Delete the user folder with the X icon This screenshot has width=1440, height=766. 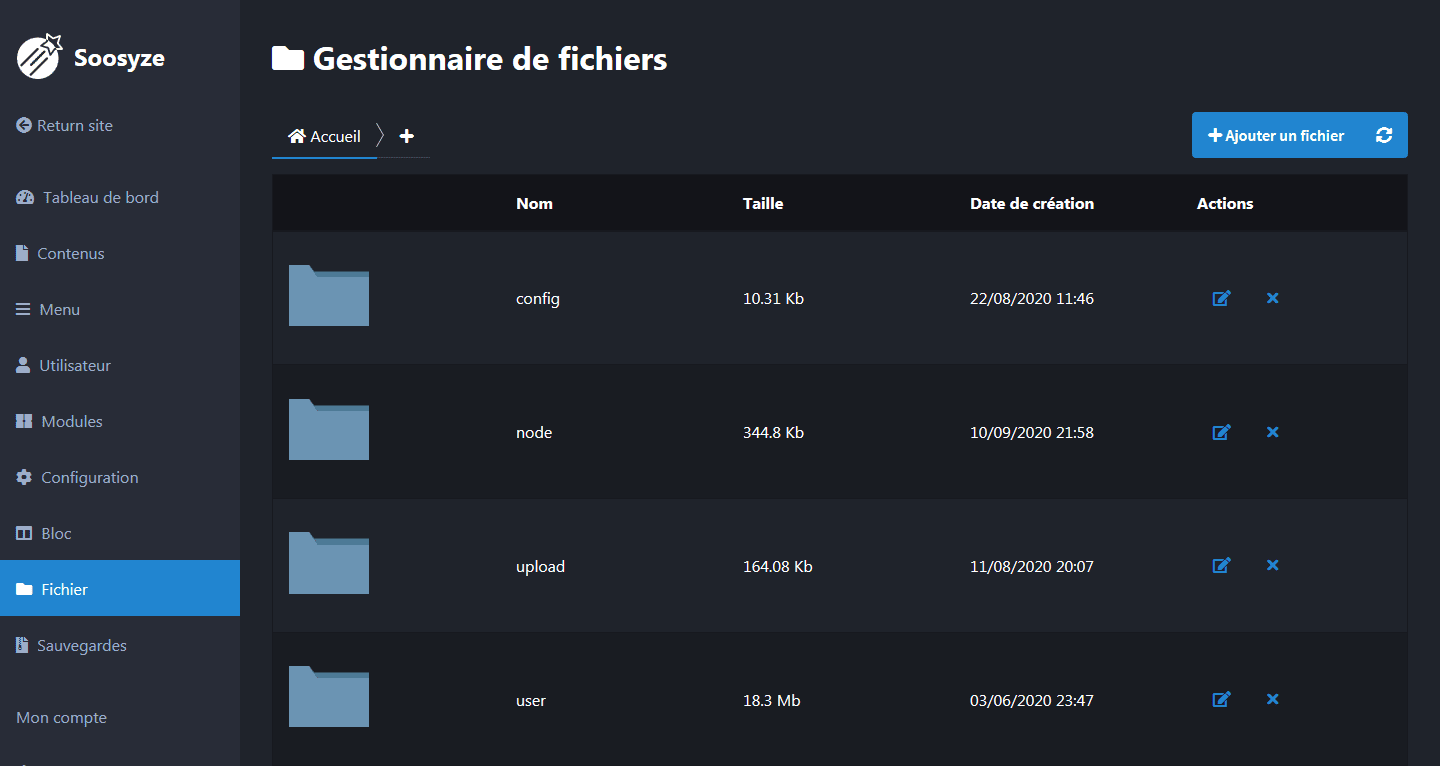(x=1272, y=700)
